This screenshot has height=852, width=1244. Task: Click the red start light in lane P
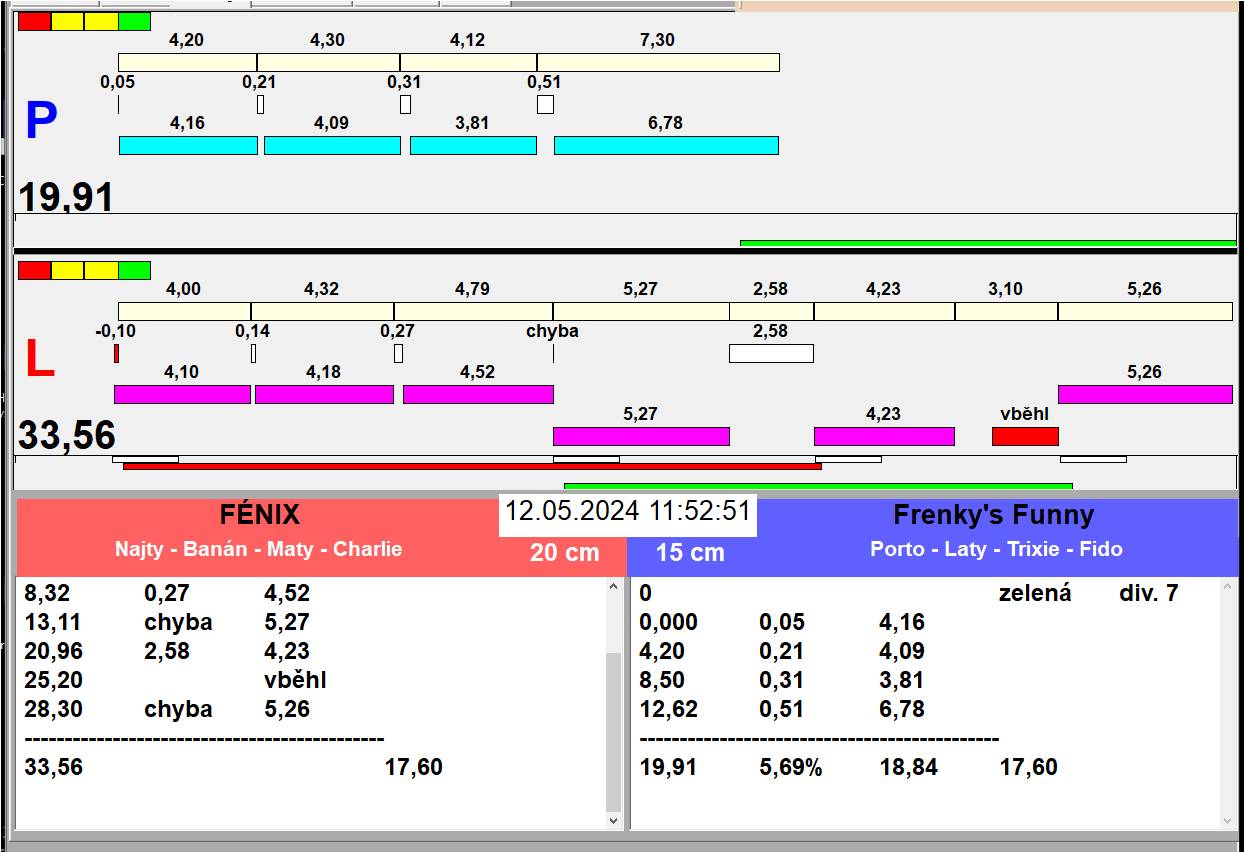click(x=34, y=21)
